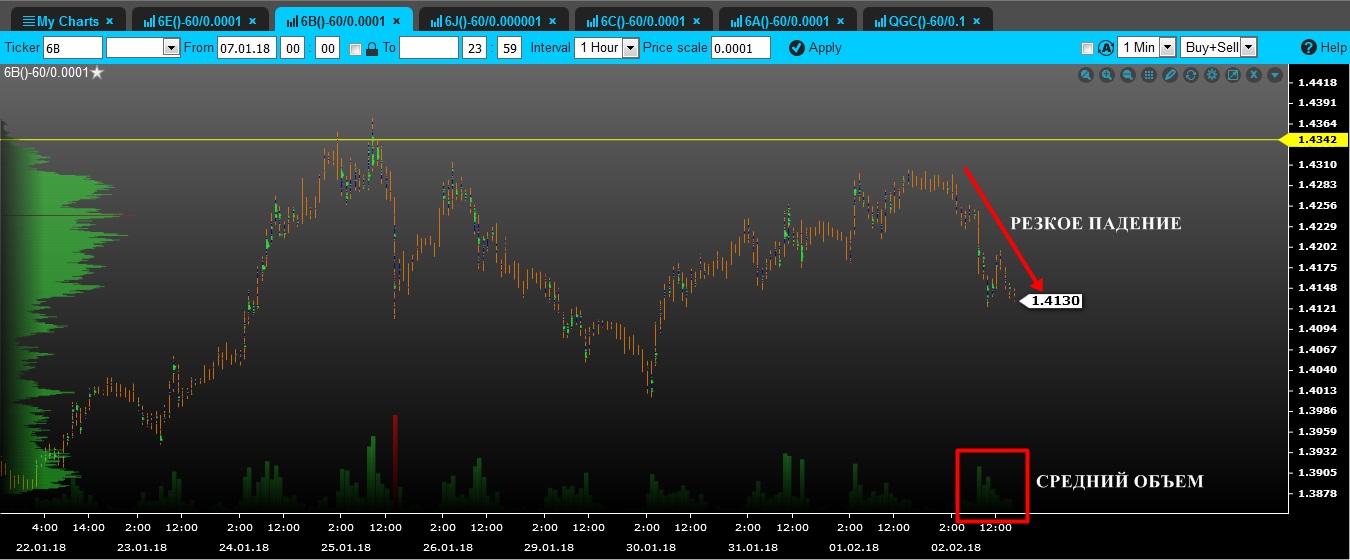This screenshot has width=1350, height=560.
Task: Click the From date field 07.01.18
Action: tap(246, 47)
